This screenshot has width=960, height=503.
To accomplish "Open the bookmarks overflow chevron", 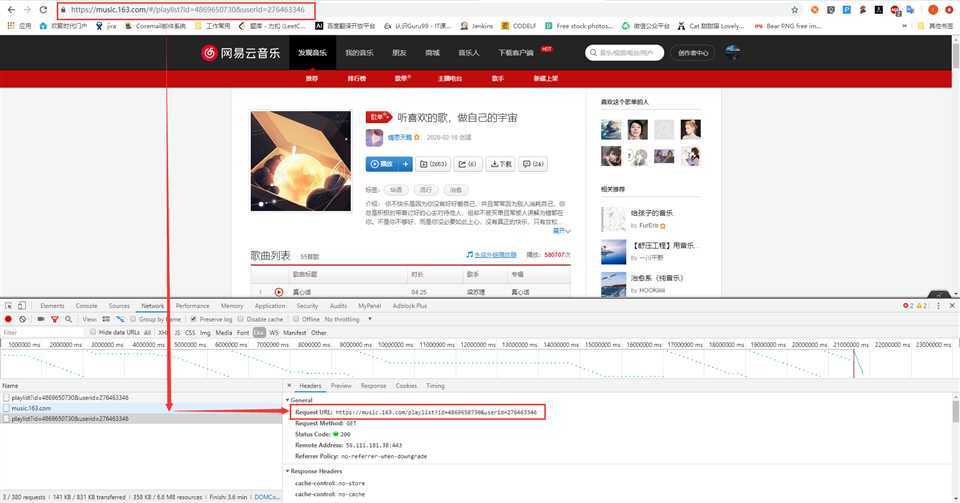I will click(904, 26).
